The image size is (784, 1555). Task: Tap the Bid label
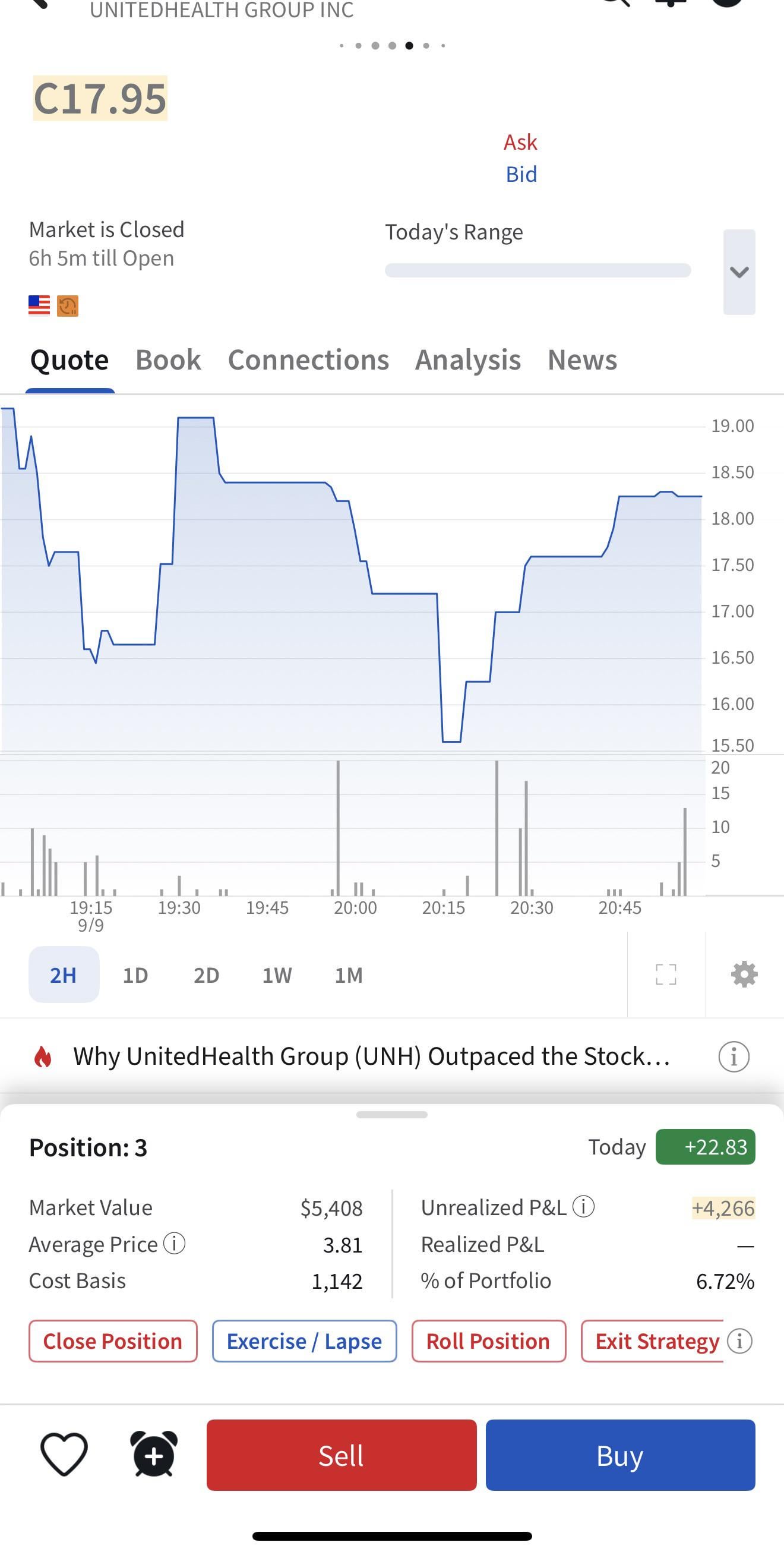pyautogui.click(x=521, y=175)
